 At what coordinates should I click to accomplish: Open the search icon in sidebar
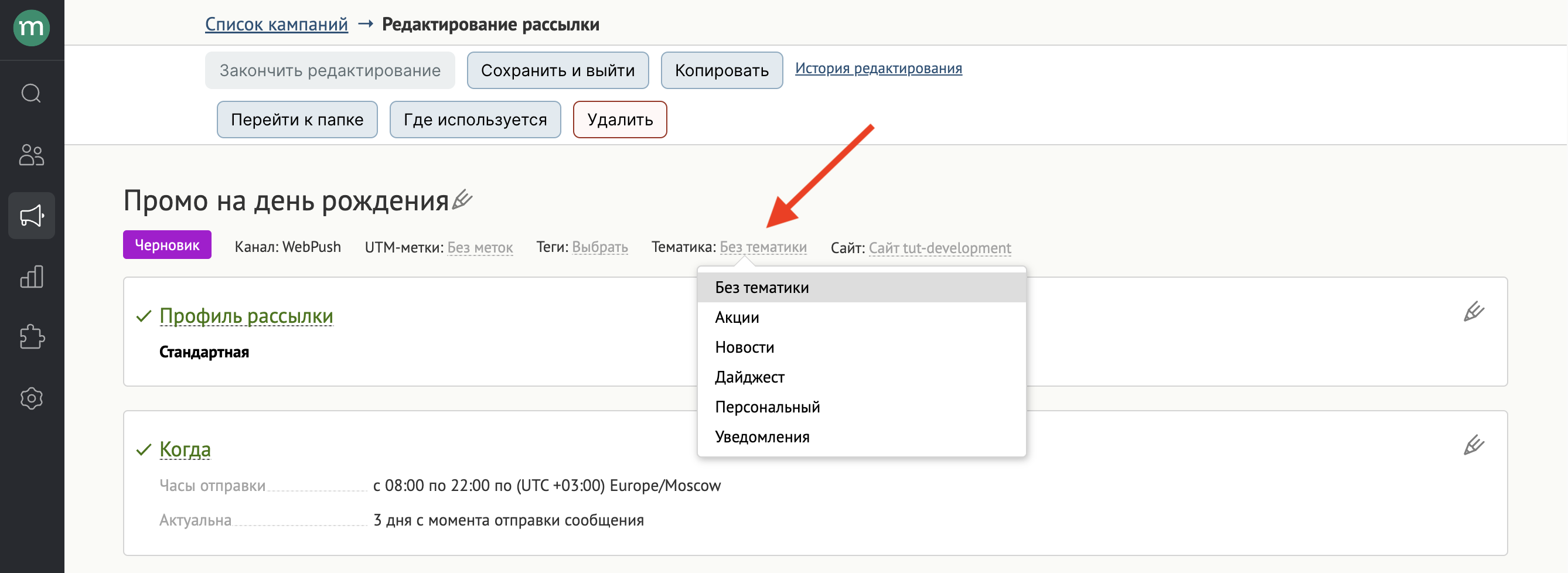coord(32,93)
